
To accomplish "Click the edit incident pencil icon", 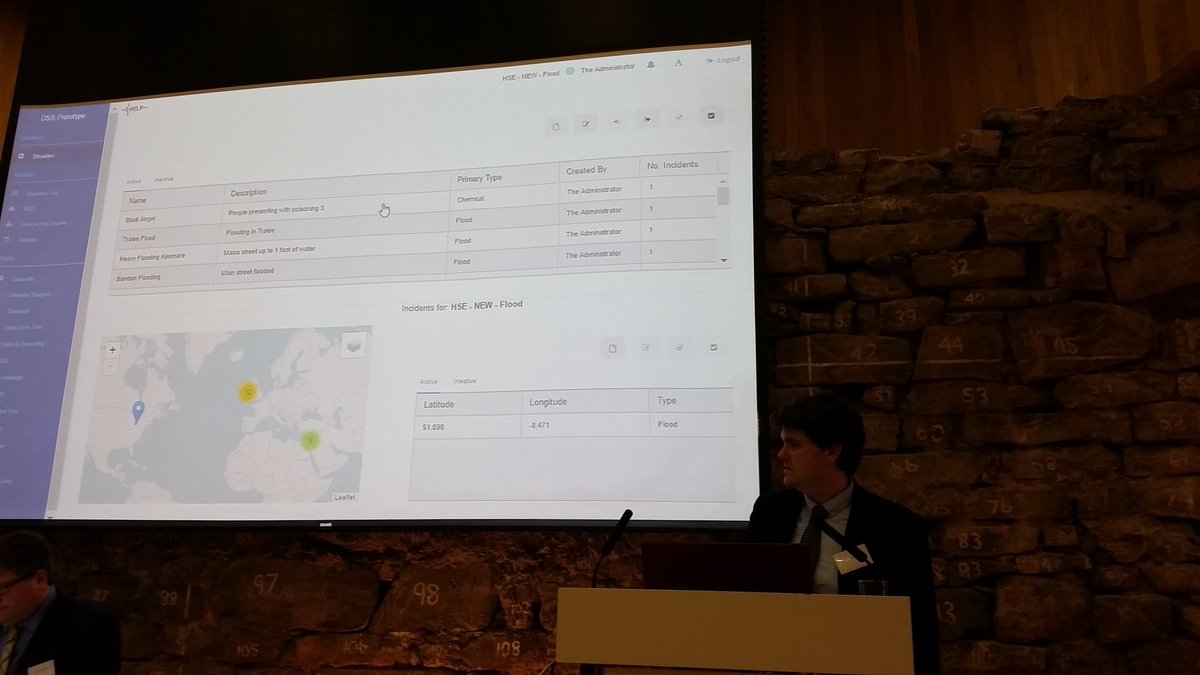I will (x=646, y=348).
